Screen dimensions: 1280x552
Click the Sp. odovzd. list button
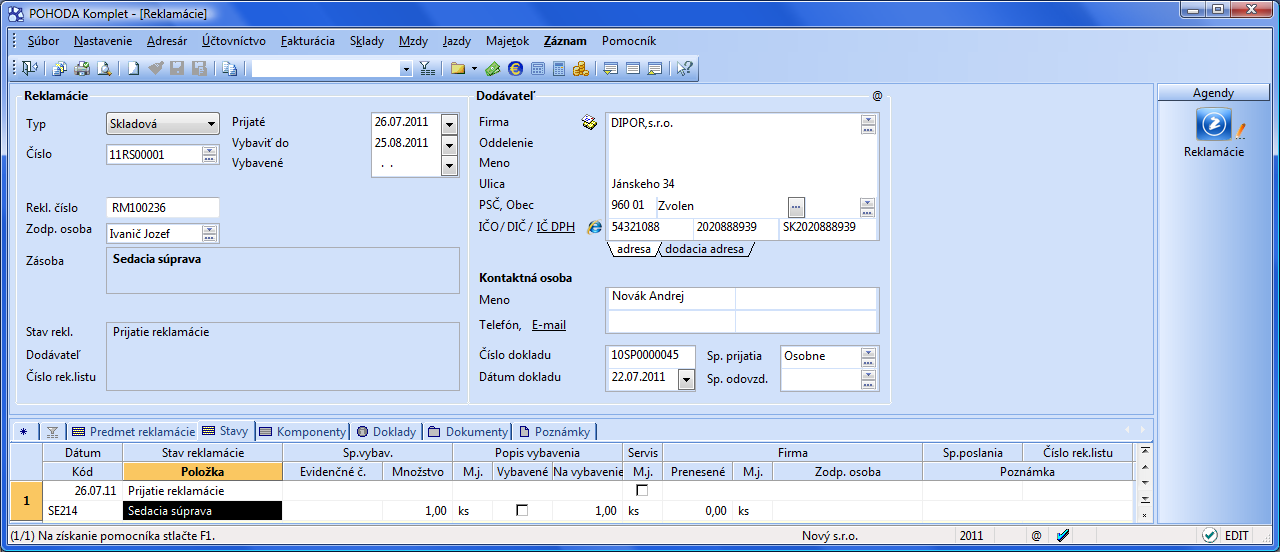coord(868,378)
